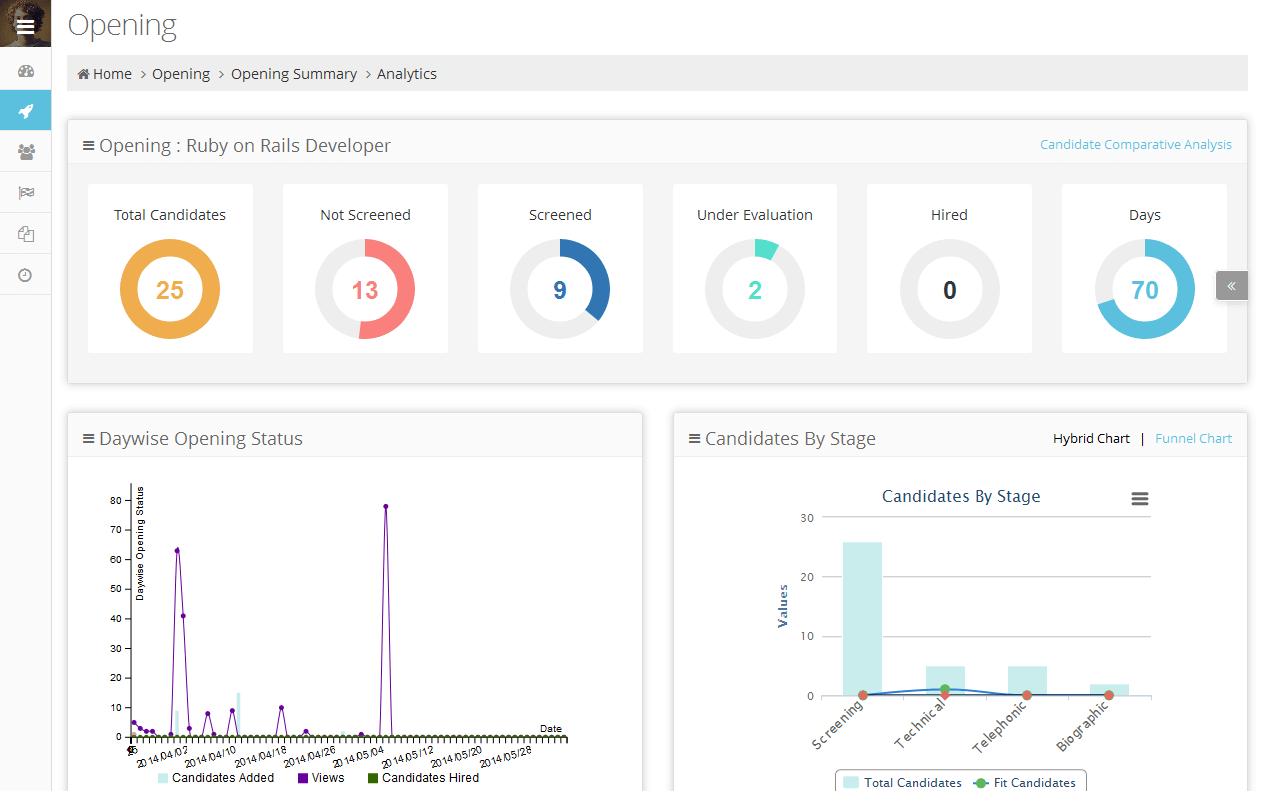The image size is (1263, 791).
Task: Toggle the Total Candidates legend entry
Action: [902, 783]
